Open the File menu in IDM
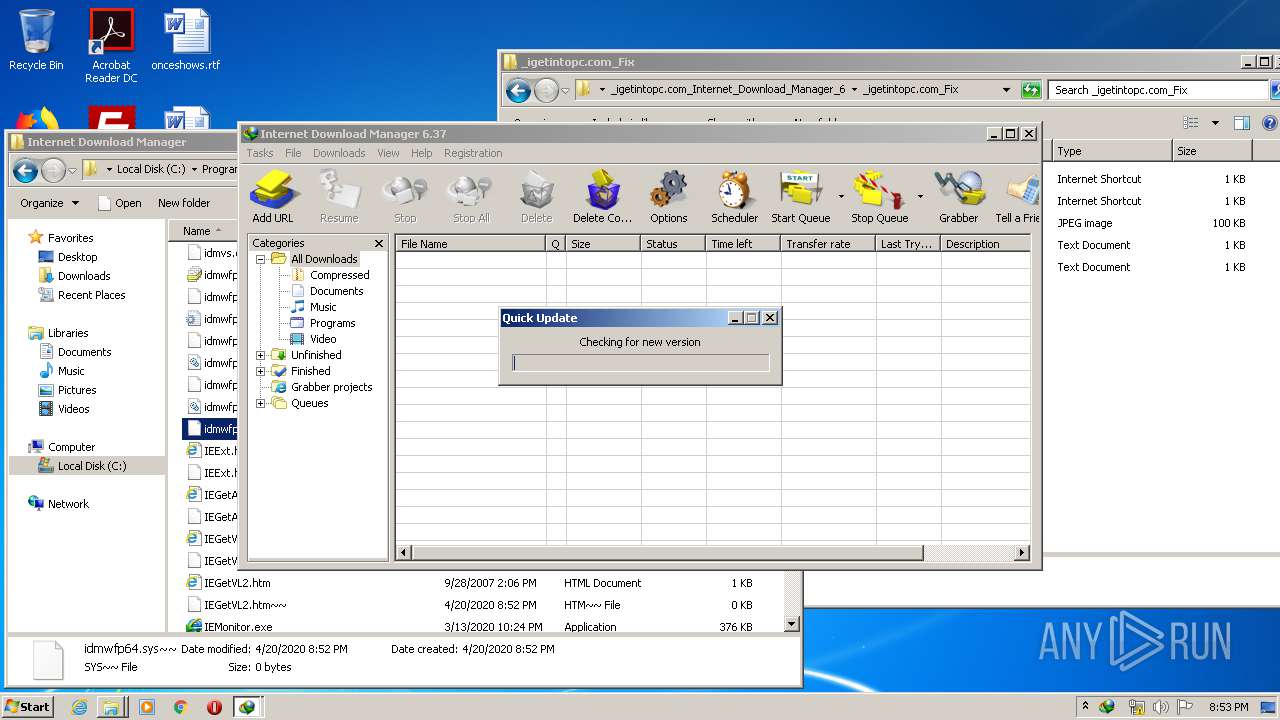The height and width of the screenshot is (720, 1280). [x=293, y=153]
